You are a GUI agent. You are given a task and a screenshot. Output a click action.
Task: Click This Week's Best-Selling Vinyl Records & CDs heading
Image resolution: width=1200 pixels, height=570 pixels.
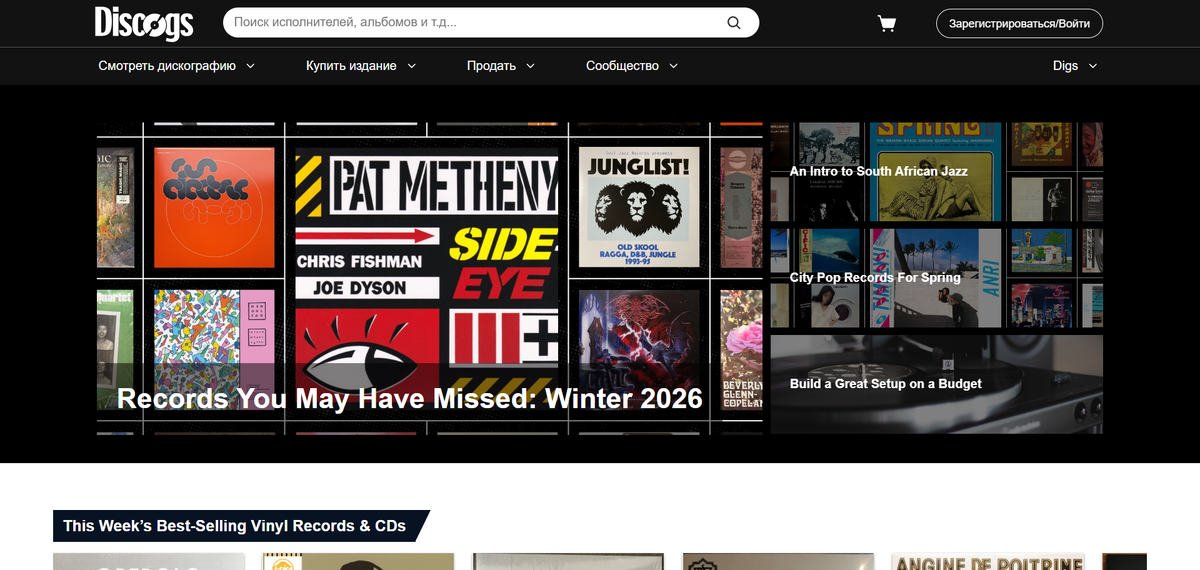[x=237, y=525]
